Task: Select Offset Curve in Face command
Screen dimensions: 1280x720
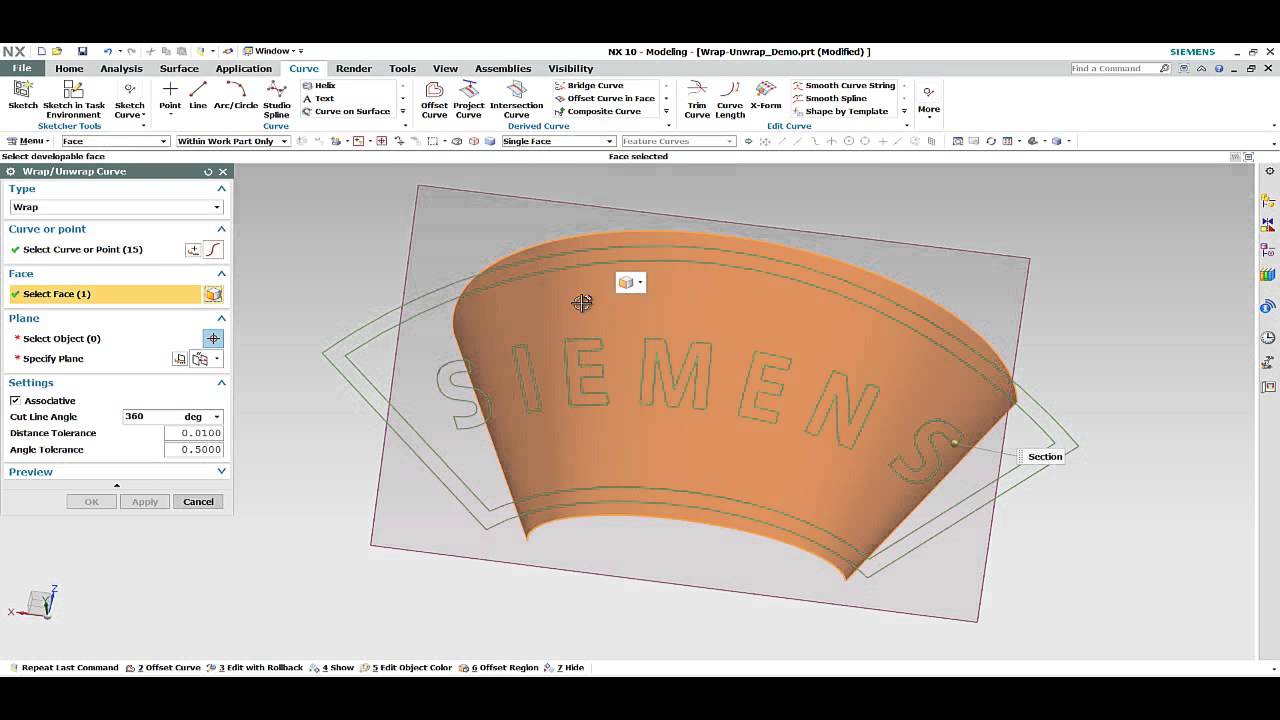Action: 605,98
